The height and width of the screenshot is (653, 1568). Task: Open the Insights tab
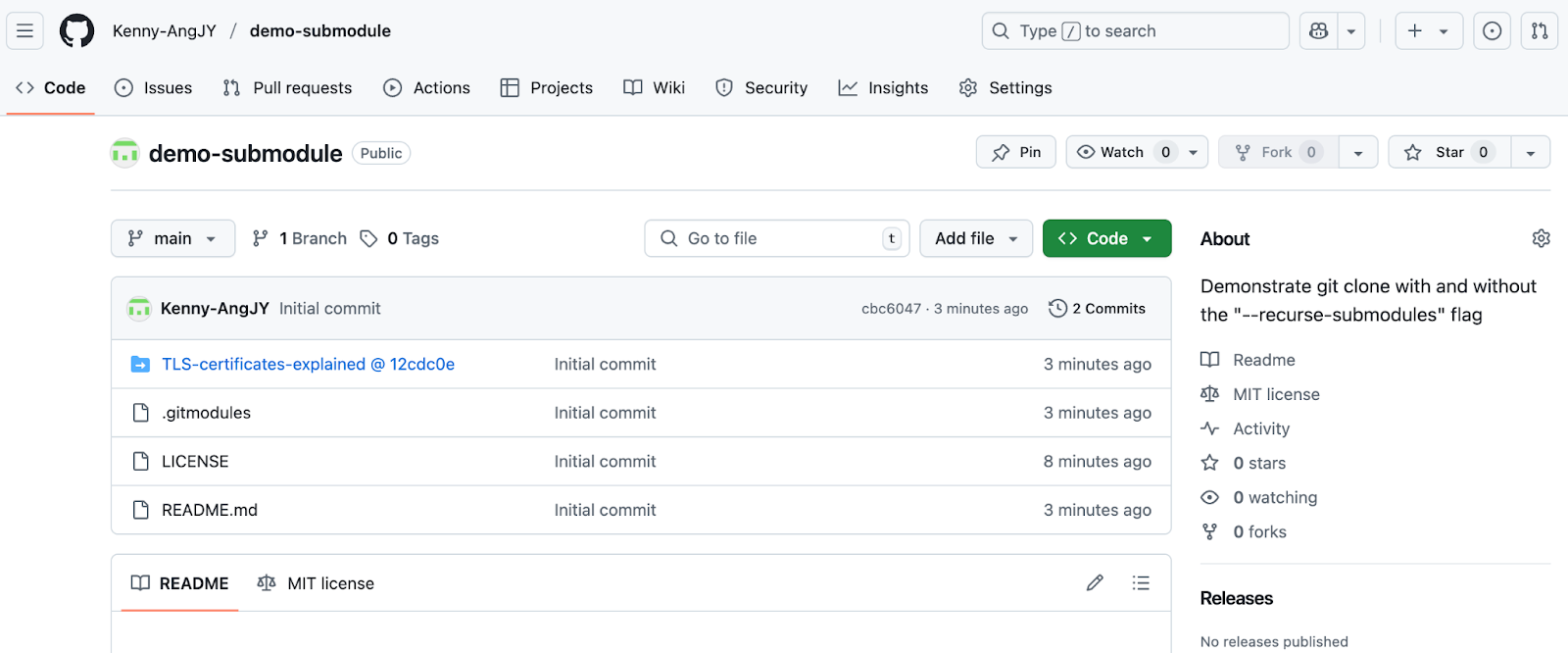(x=883, y=87)
